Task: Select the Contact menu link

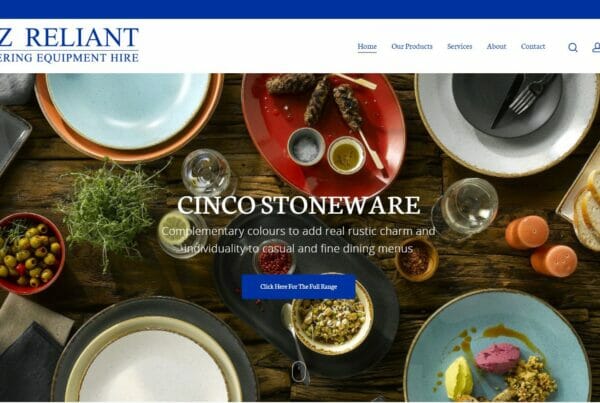Action: pos(533,46)
